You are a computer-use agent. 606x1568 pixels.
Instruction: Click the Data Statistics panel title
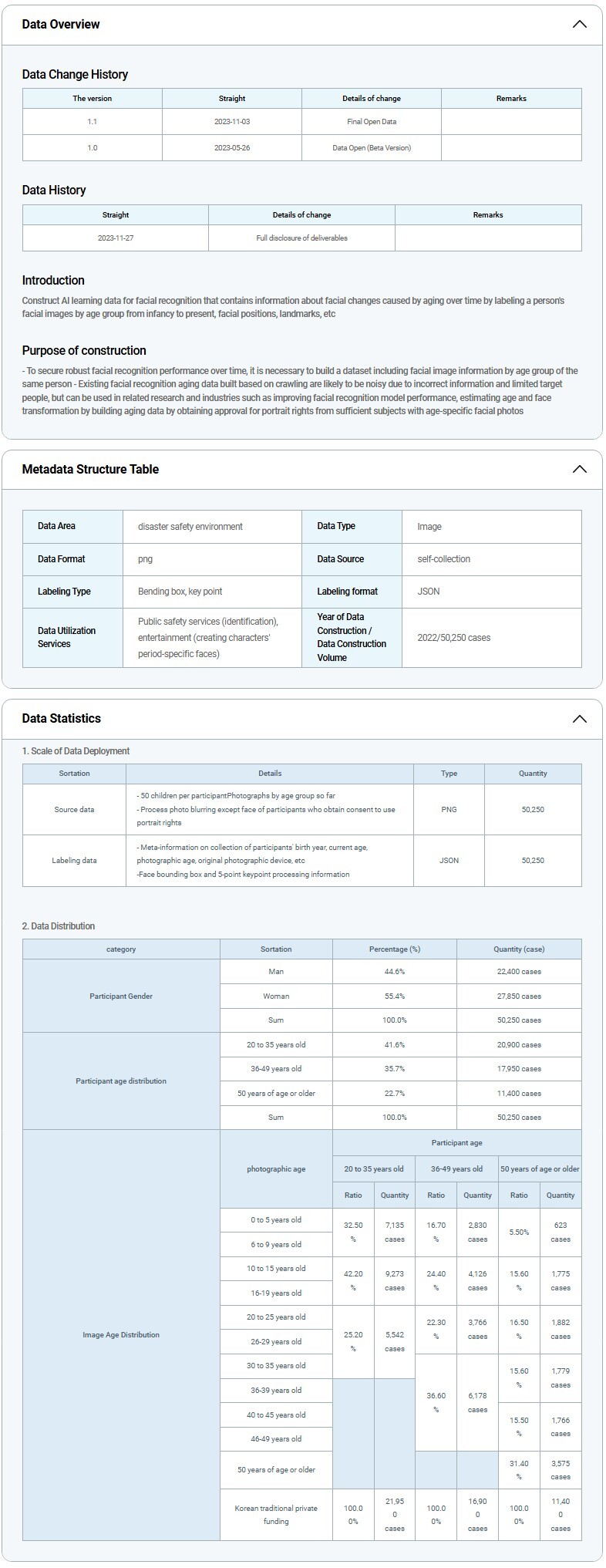pyautogui.click(x=62, y=718)
